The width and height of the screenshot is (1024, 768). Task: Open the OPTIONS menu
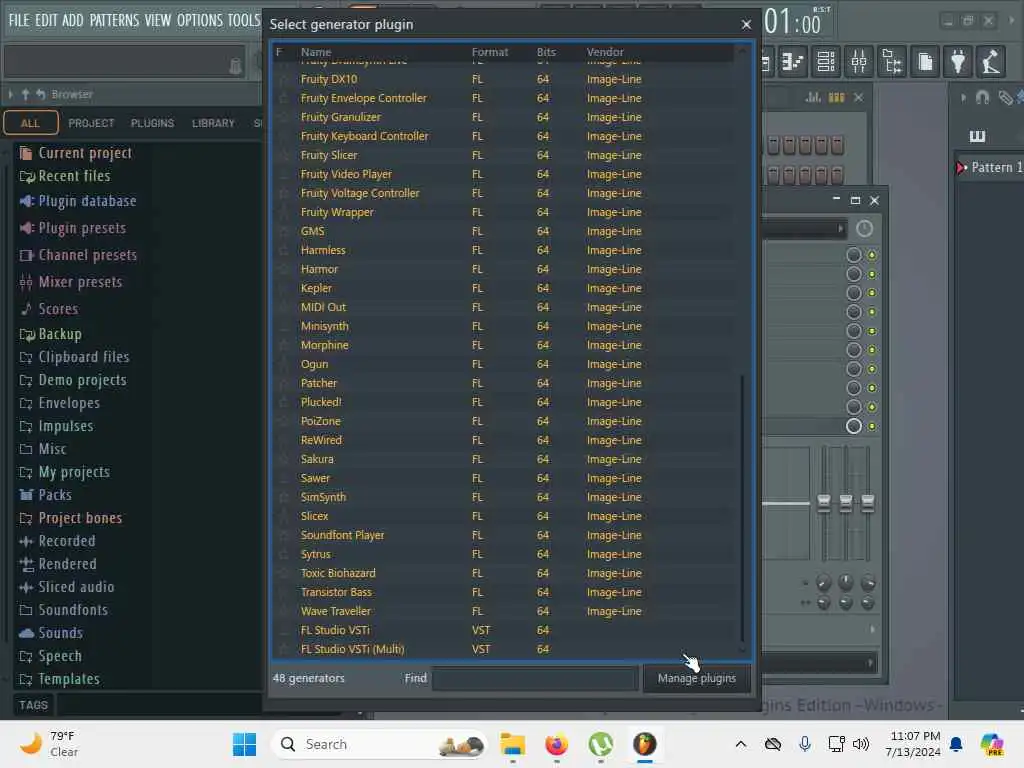[x=200, y=20]
